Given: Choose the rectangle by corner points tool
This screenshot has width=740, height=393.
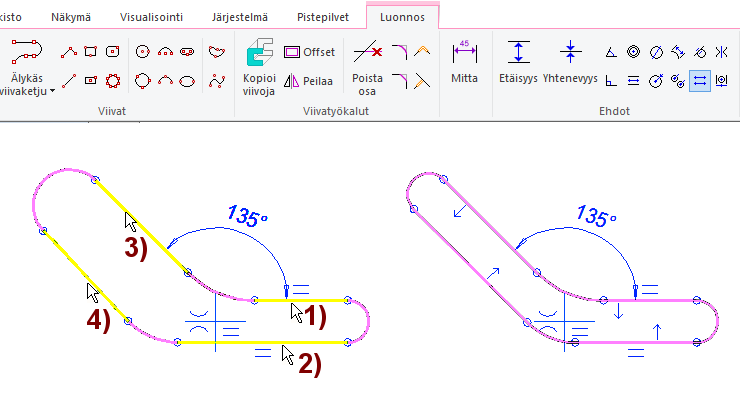Looking at the screenshot, I should (x=91, y=51).
